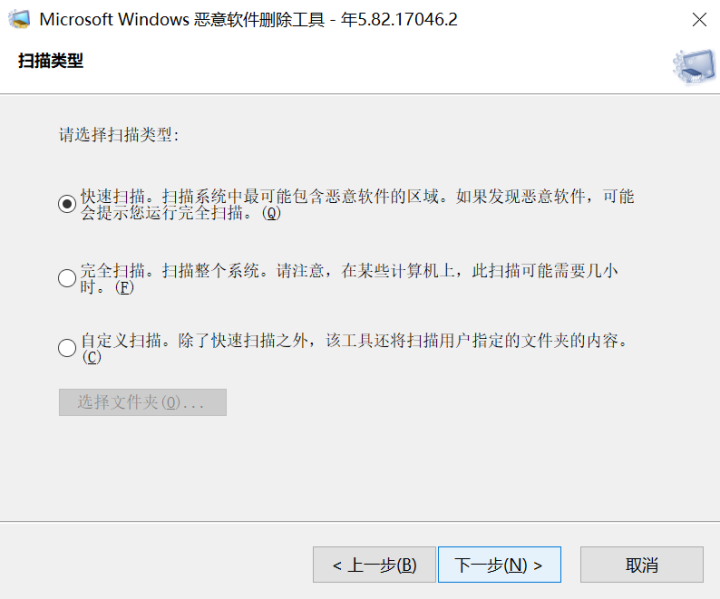Select the 自定义扫描 radio button

[67, 348]
